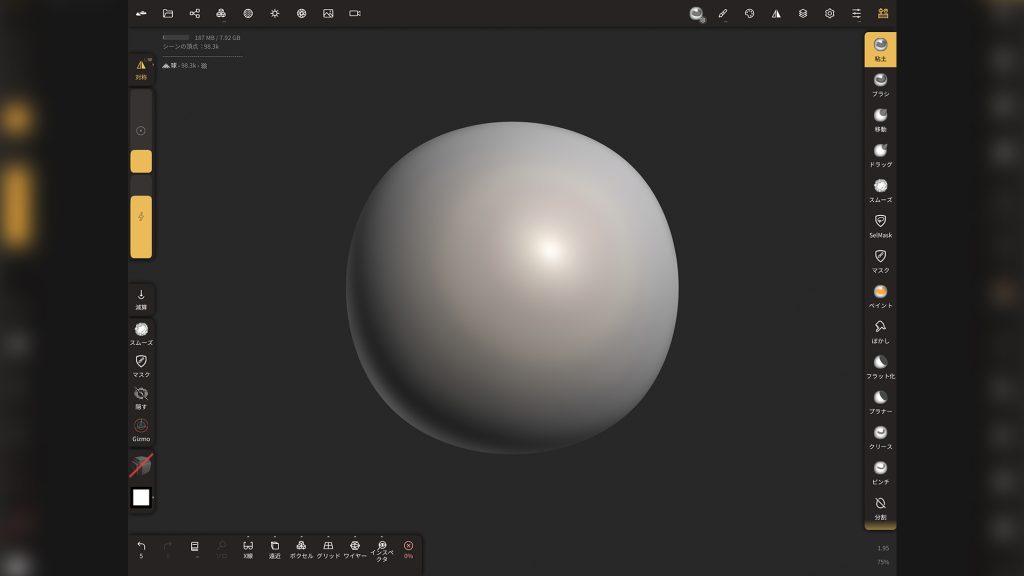Select the ピンチ (Pinch) tool
The height and width of the screenshot is (576, 1024).
tap(880, 471)
